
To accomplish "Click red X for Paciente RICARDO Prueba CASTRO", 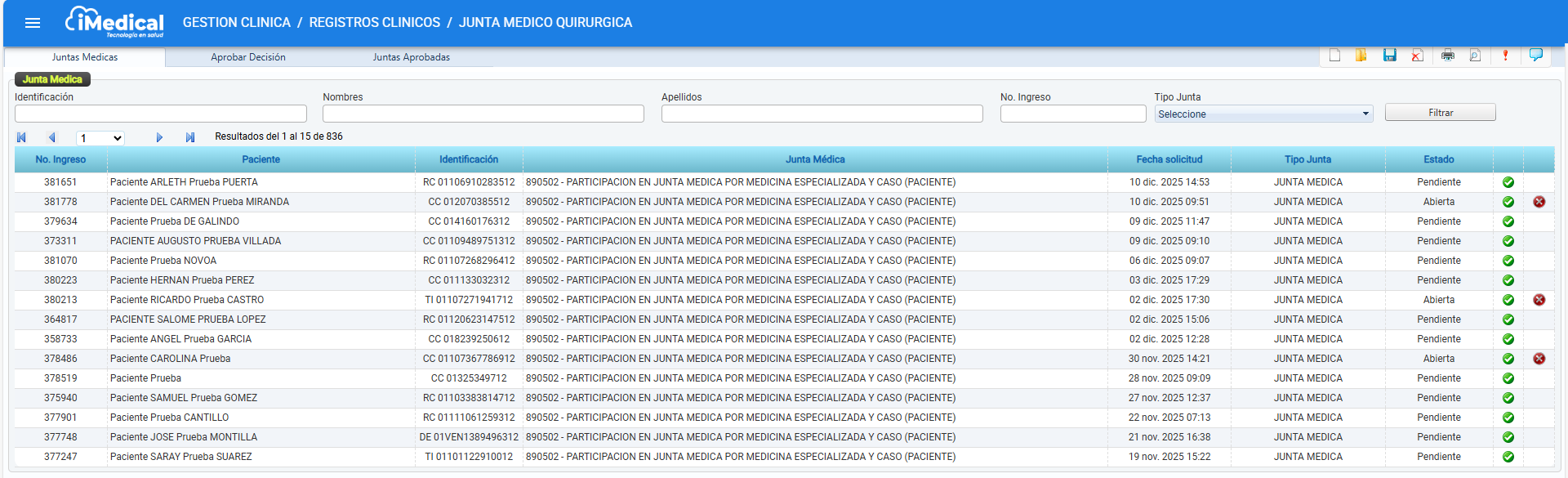I will [x=1539, y=300].
